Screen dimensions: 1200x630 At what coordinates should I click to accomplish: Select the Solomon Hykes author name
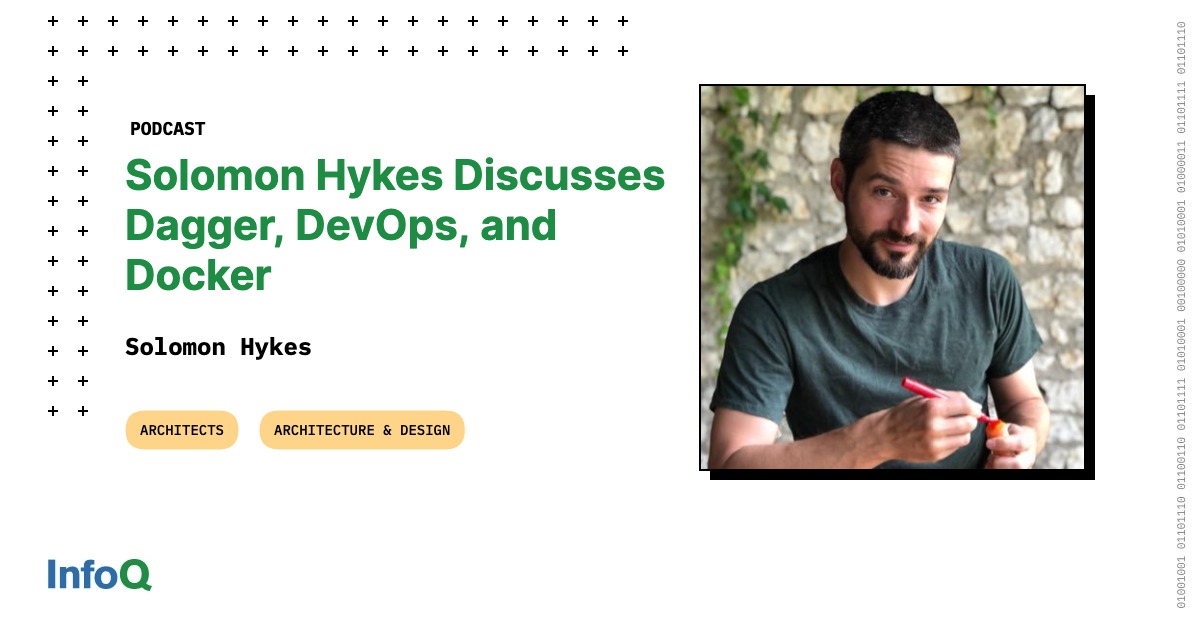coord(218,347)
